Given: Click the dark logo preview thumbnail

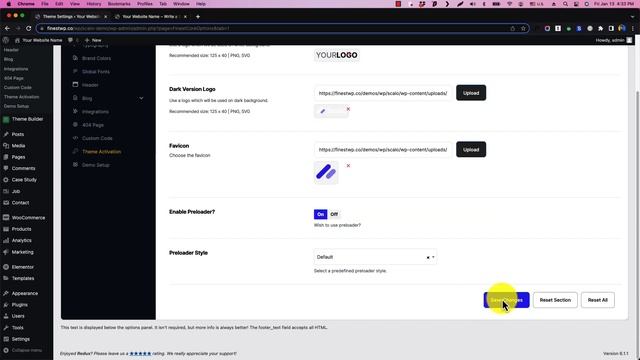Looking at the screenshot, I should 331,111.
